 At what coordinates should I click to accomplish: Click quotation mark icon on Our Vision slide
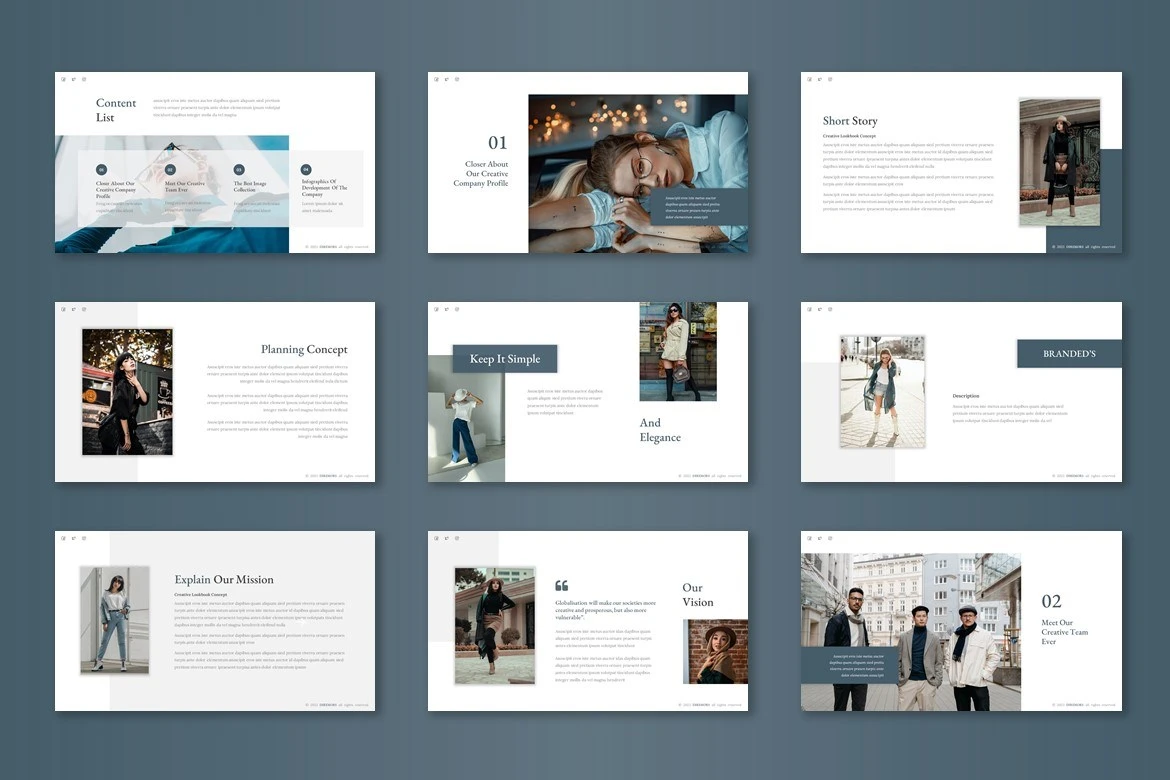561,586
